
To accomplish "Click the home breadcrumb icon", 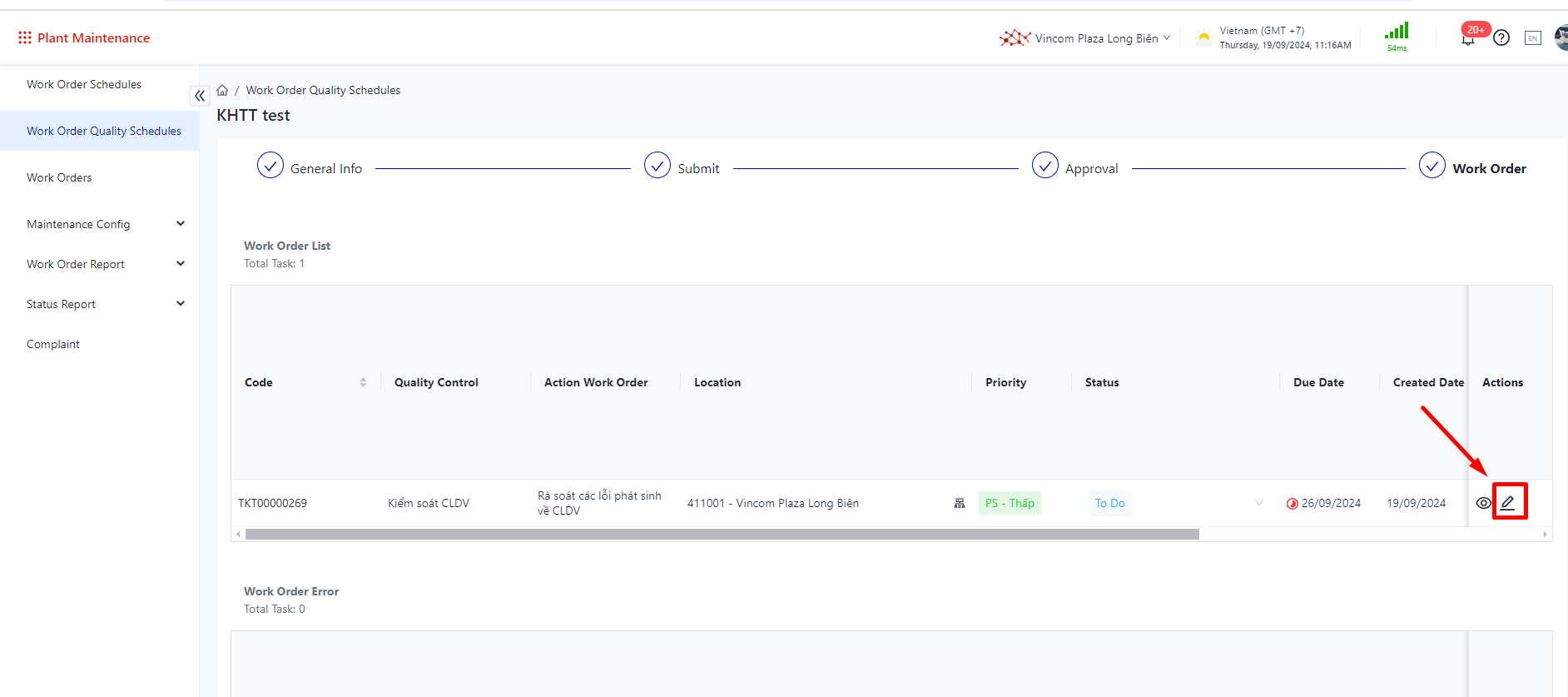I will 222,90.
